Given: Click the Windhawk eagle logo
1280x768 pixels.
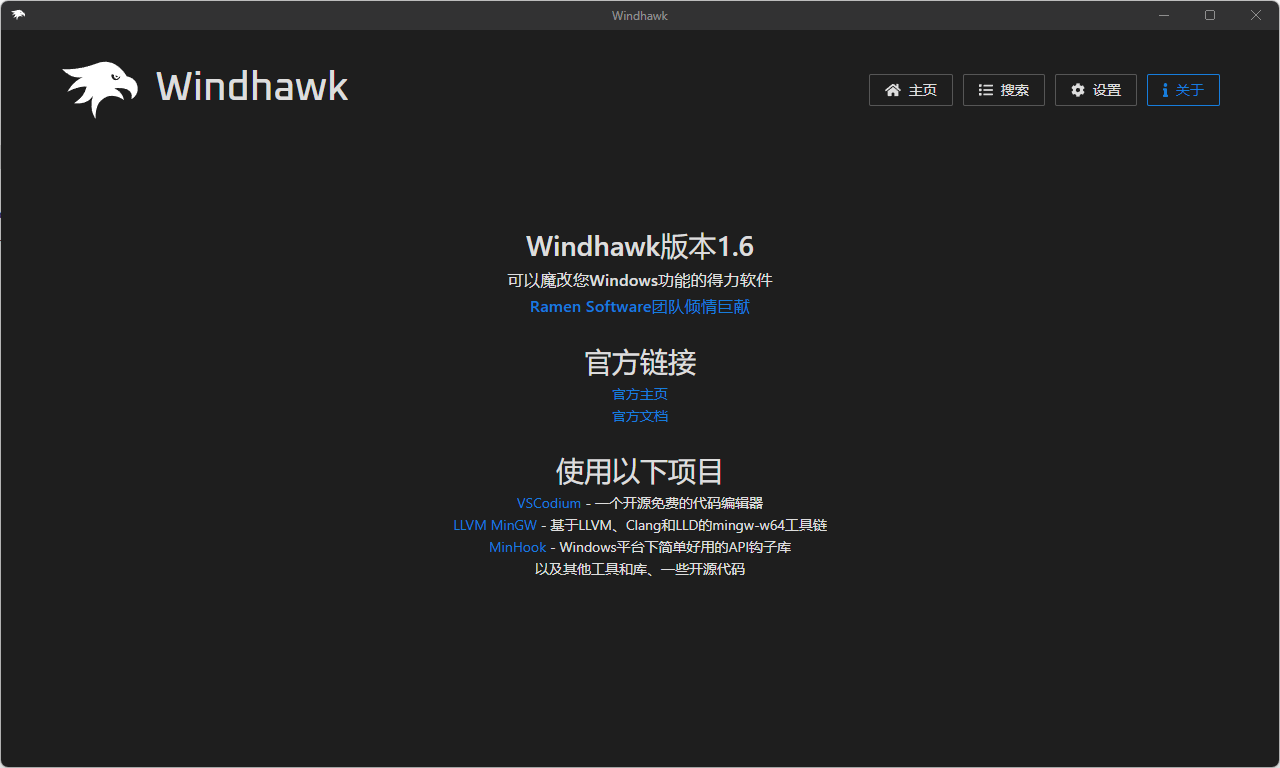Looking at the screenshot, I should point(100,89).
